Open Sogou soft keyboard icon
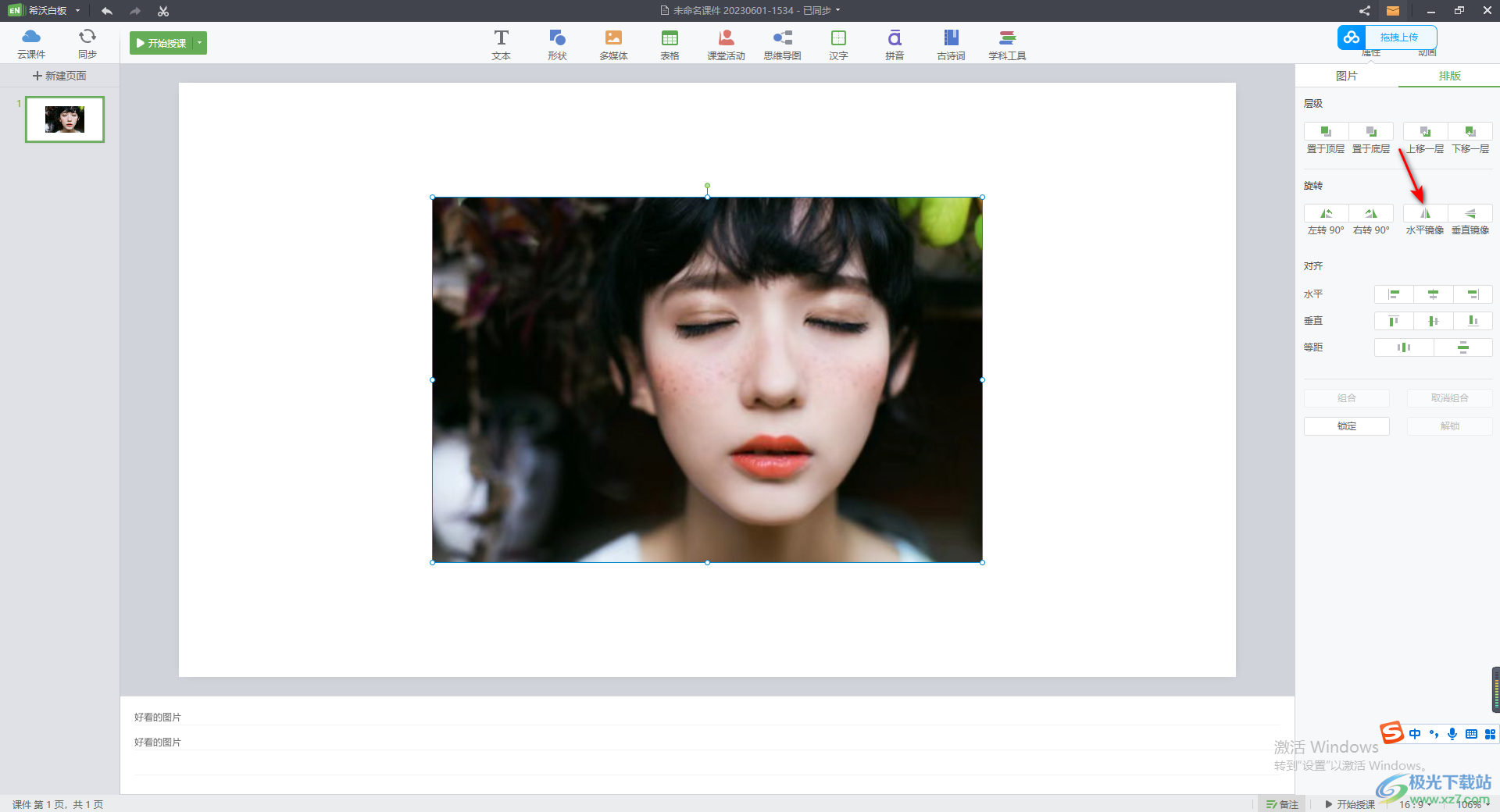1500x812 pixels. 1472,734
